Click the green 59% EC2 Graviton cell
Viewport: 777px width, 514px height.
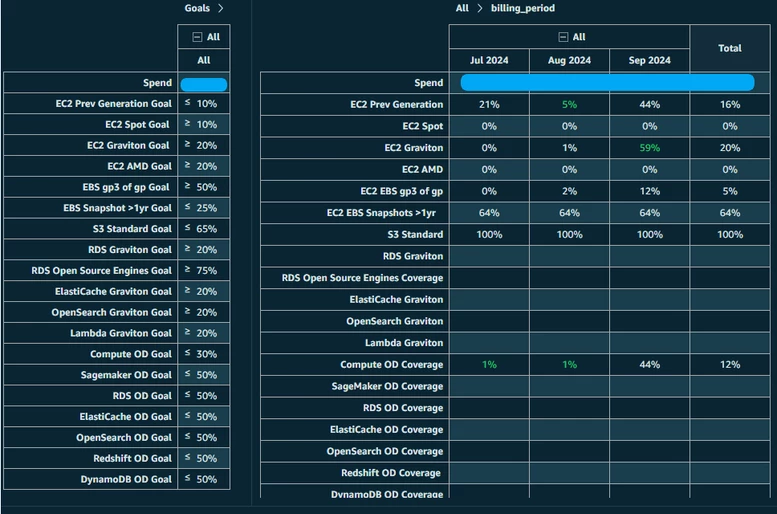[650, 148]
